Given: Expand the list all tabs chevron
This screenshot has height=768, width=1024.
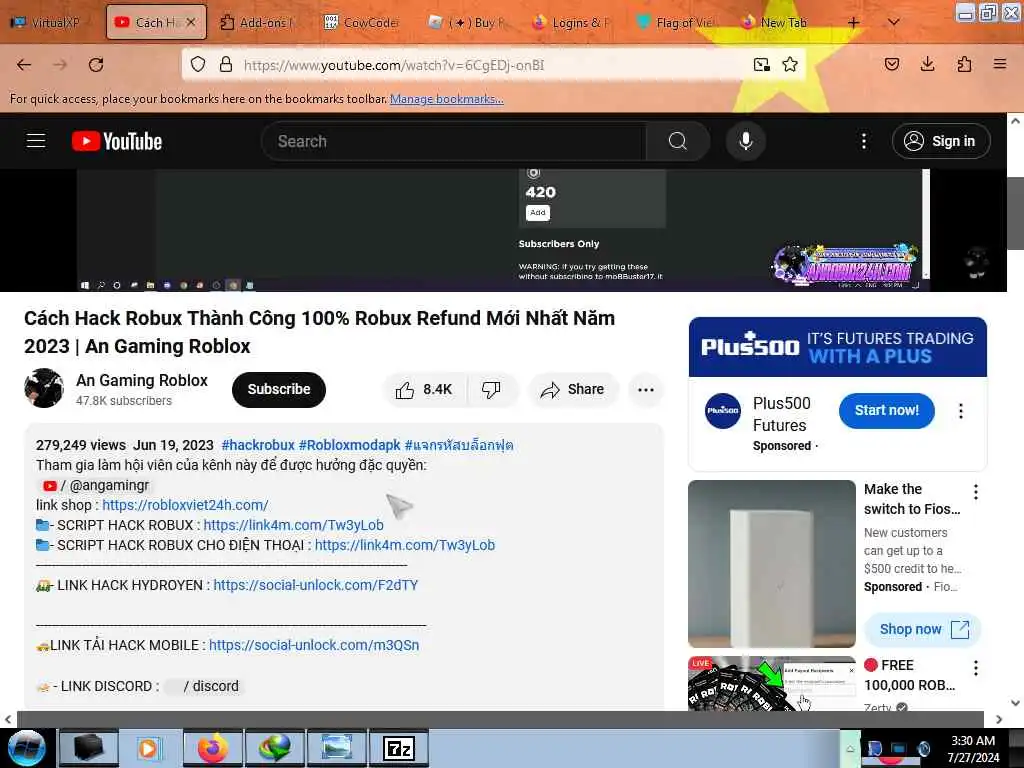Looking at the screenshot, I should coord(894,22).
